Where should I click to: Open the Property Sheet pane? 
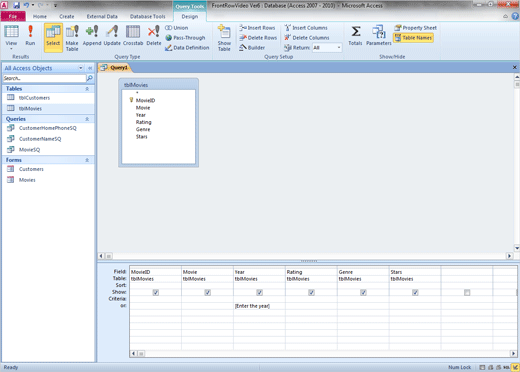(x=415, y=28)
